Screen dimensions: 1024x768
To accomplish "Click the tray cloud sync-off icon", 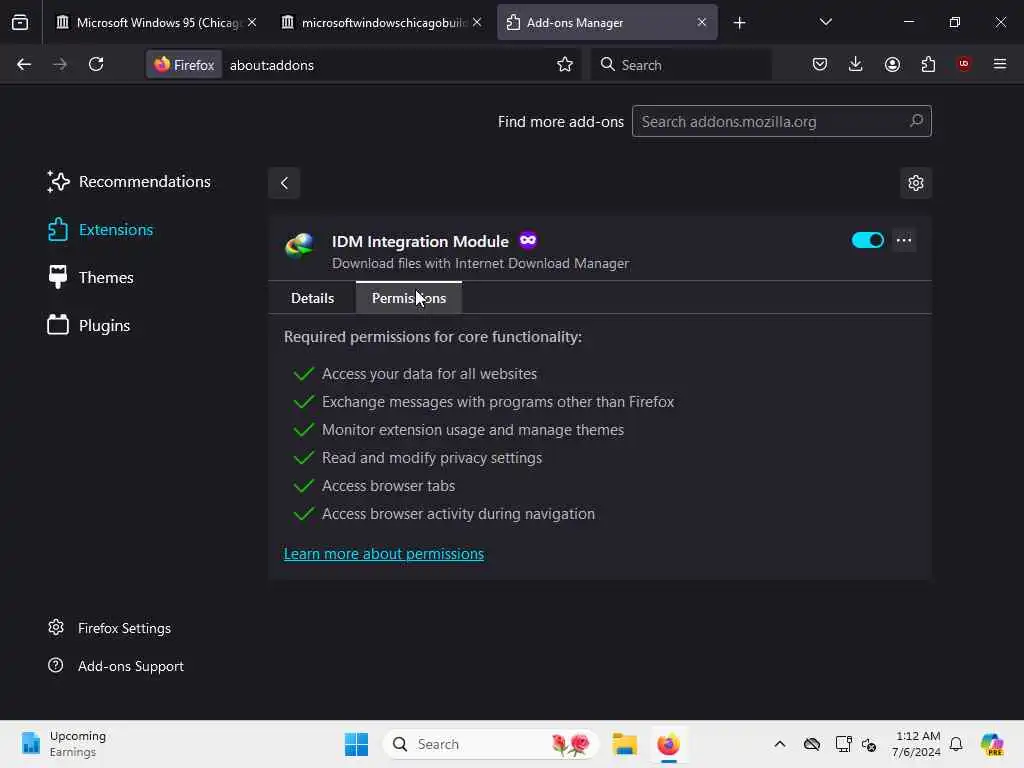I will tap(812, 744).
